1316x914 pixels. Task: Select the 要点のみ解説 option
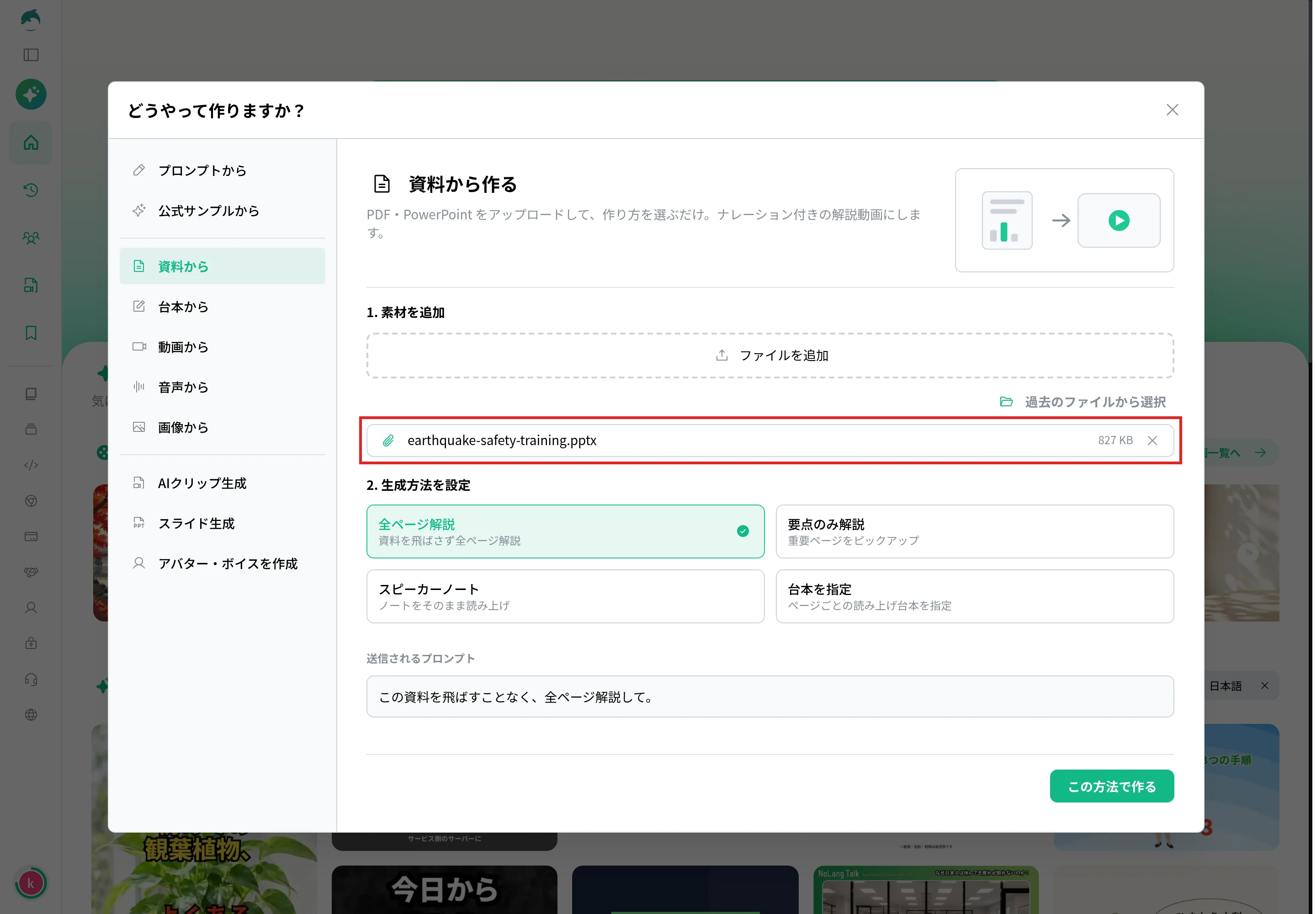pyautogui.click(x=975, y=531)
